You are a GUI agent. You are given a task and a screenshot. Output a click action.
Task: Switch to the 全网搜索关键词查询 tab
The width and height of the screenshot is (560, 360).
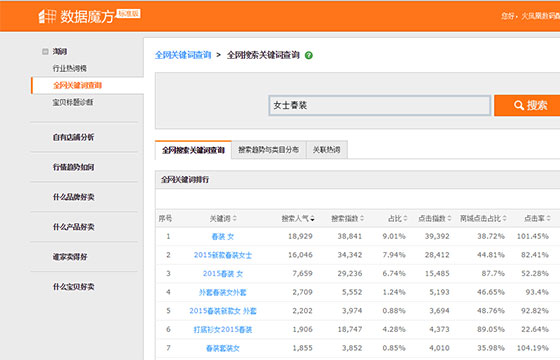pyautogui.click(x=193, y=150)
